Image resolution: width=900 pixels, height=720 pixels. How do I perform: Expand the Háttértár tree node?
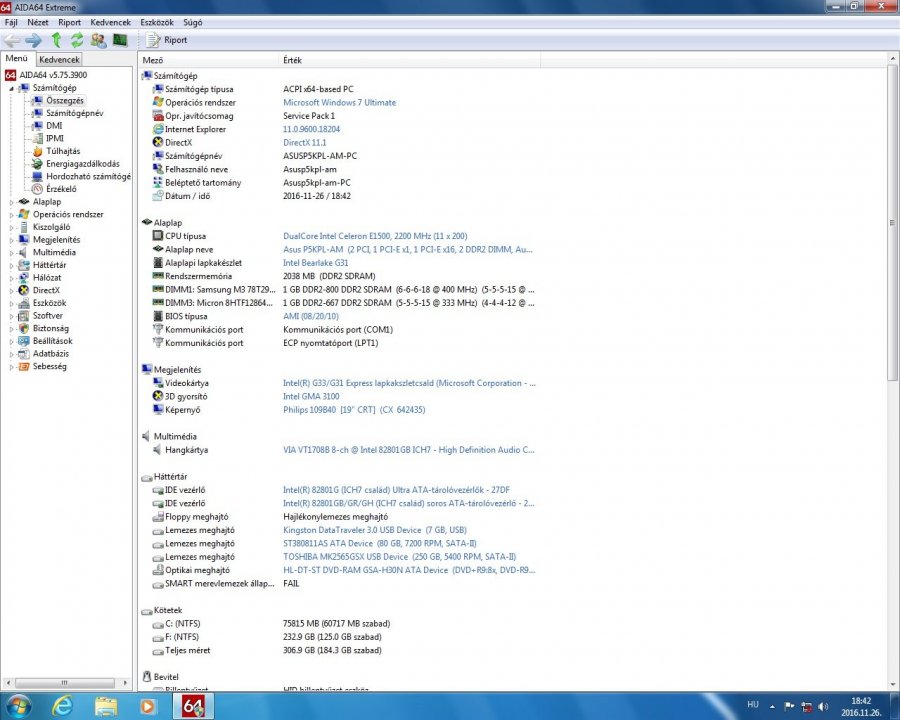coord(11,265)
